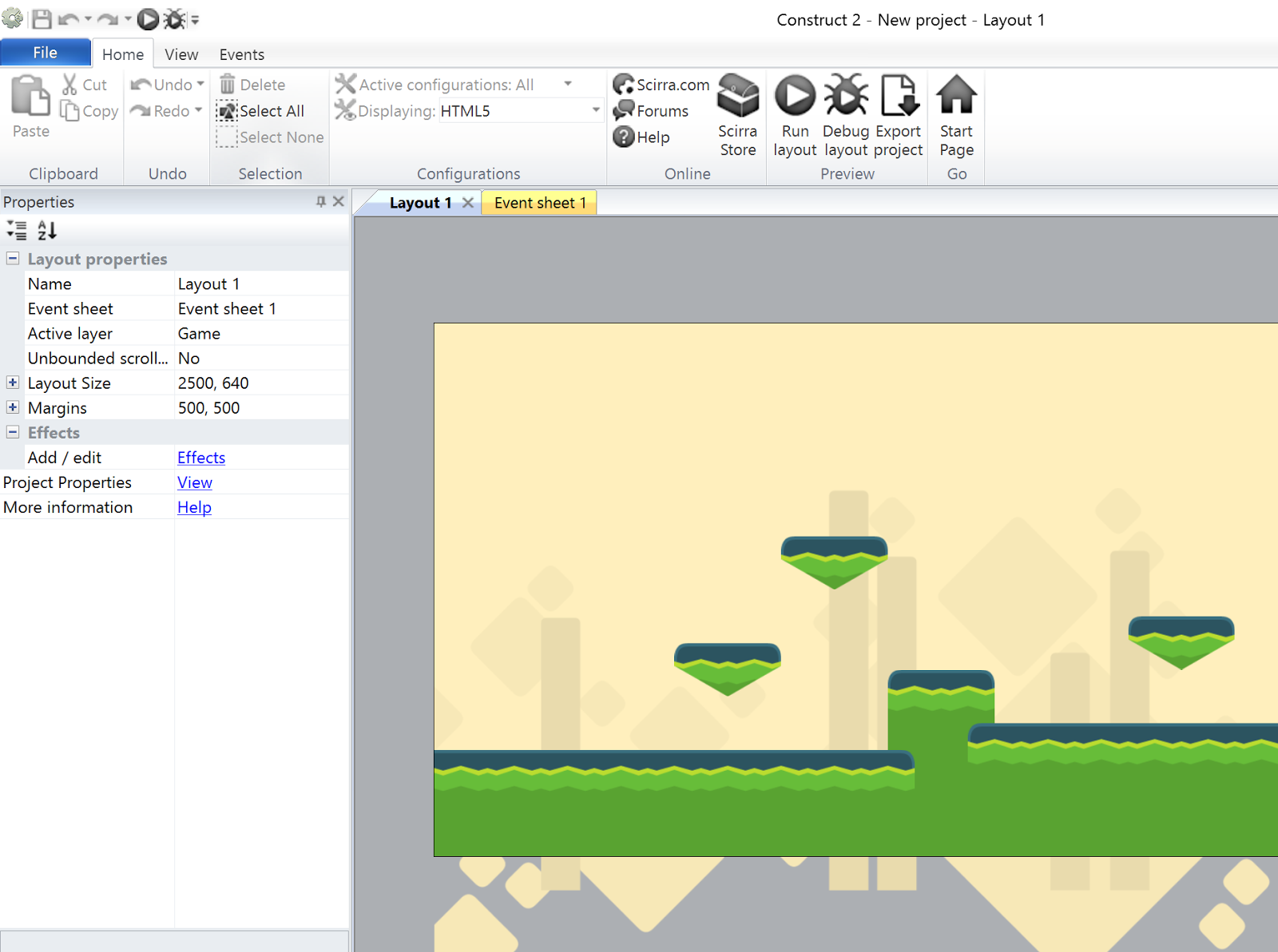
Task: Open the Displaying HTML5 combo box
Action: click(x=520, y=111)
